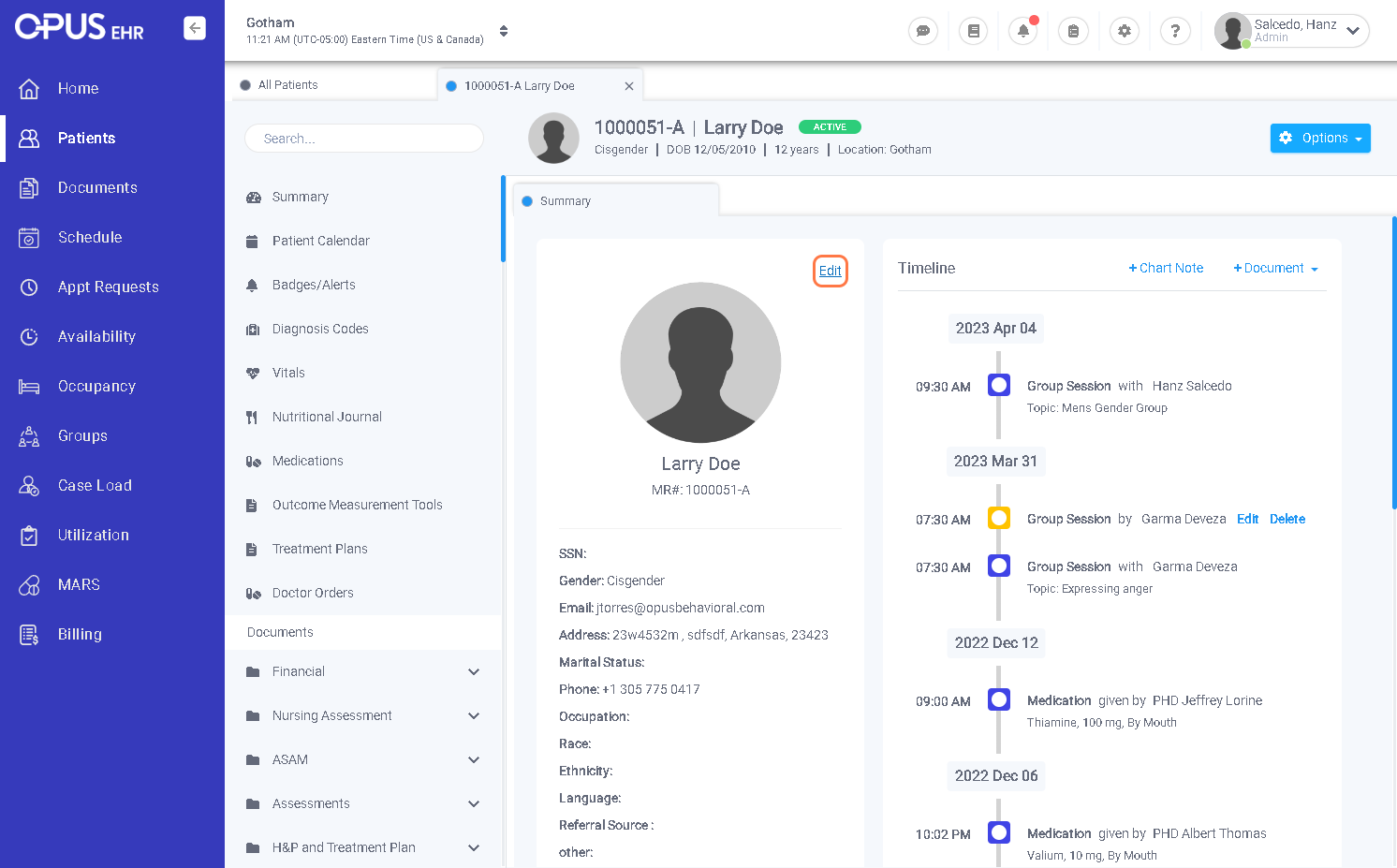Open Vitals in patient menu
1397x868 pixels.
tap(288, 373)
